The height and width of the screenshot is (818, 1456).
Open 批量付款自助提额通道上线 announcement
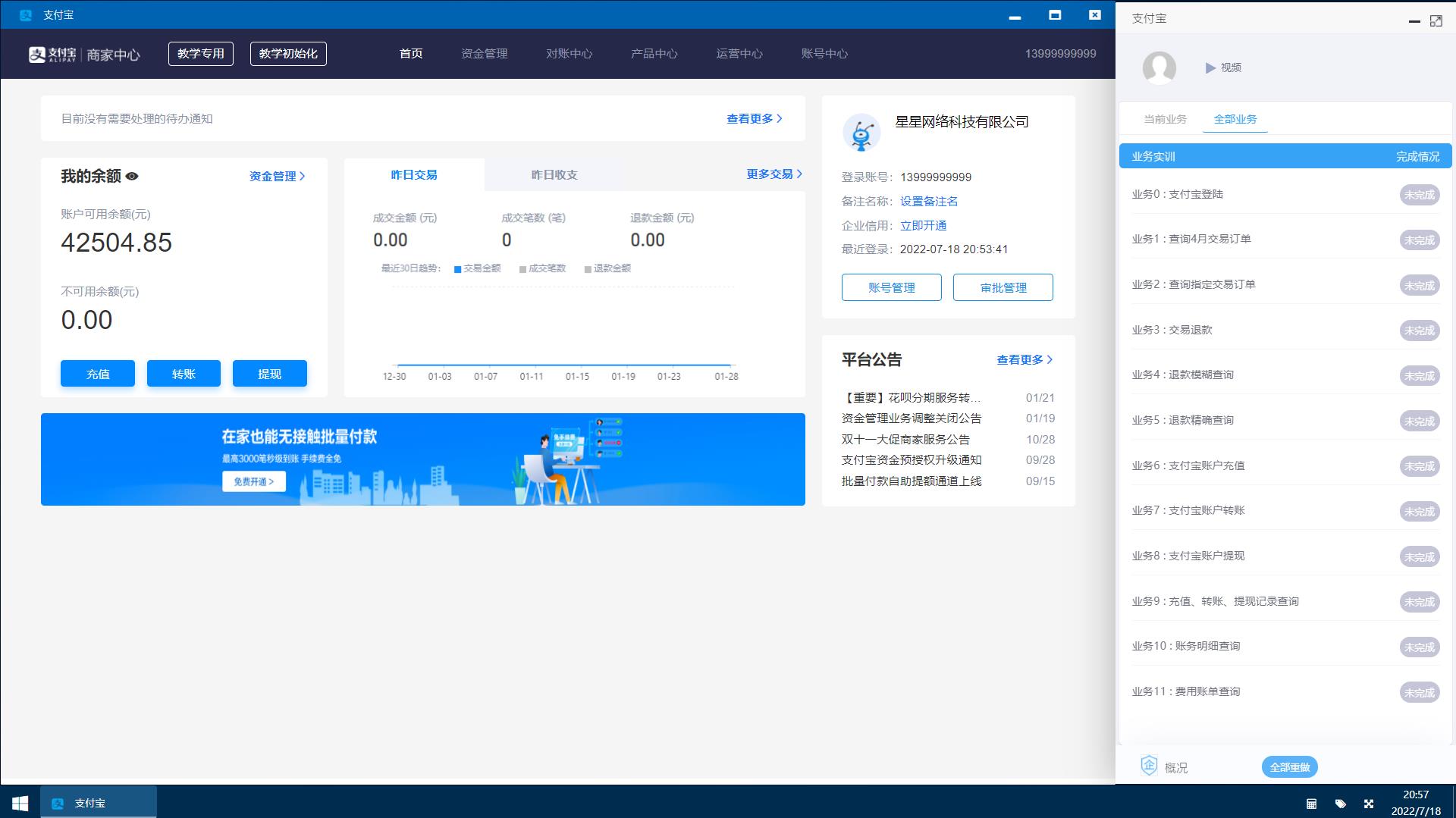pos(912,481)
